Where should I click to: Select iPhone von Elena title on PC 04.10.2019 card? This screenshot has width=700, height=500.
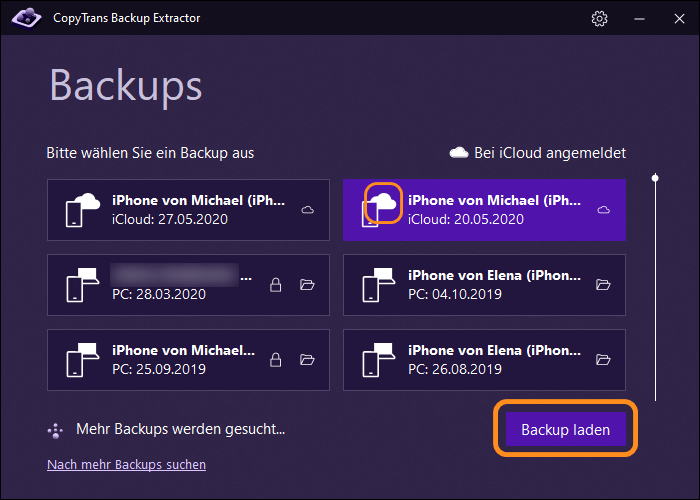pos(494,275)
